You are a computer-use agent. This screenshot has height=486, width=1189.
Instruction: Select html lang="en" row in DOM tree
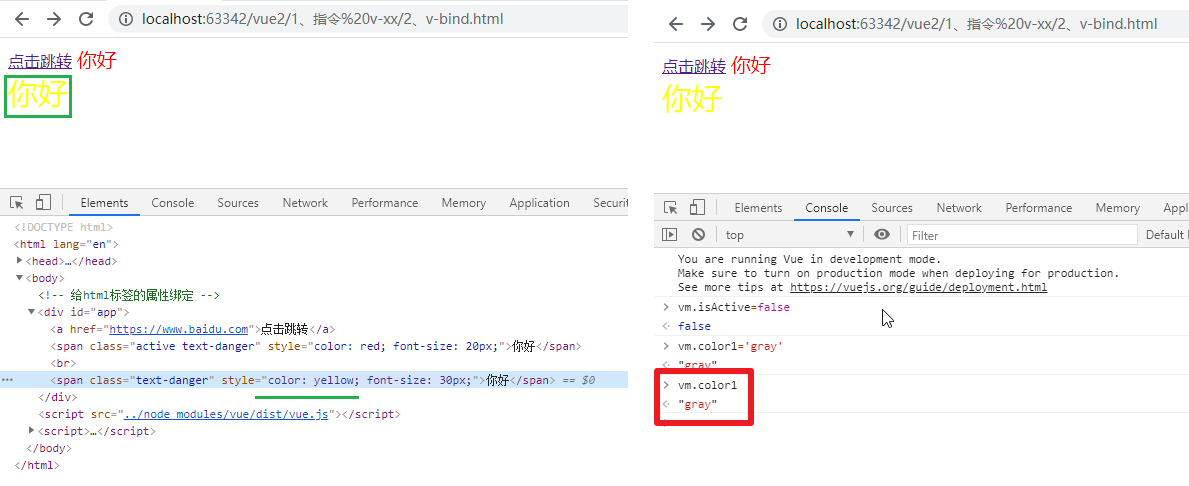[x=66, y=244]
